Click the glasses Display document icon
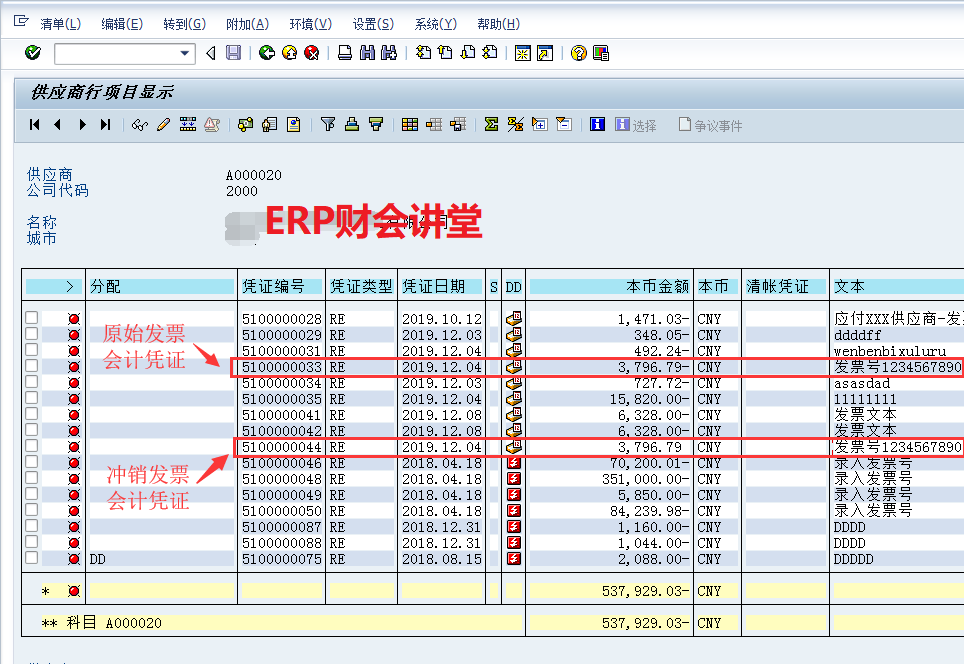Screen dimensions: 964x664 click(140, 125)
